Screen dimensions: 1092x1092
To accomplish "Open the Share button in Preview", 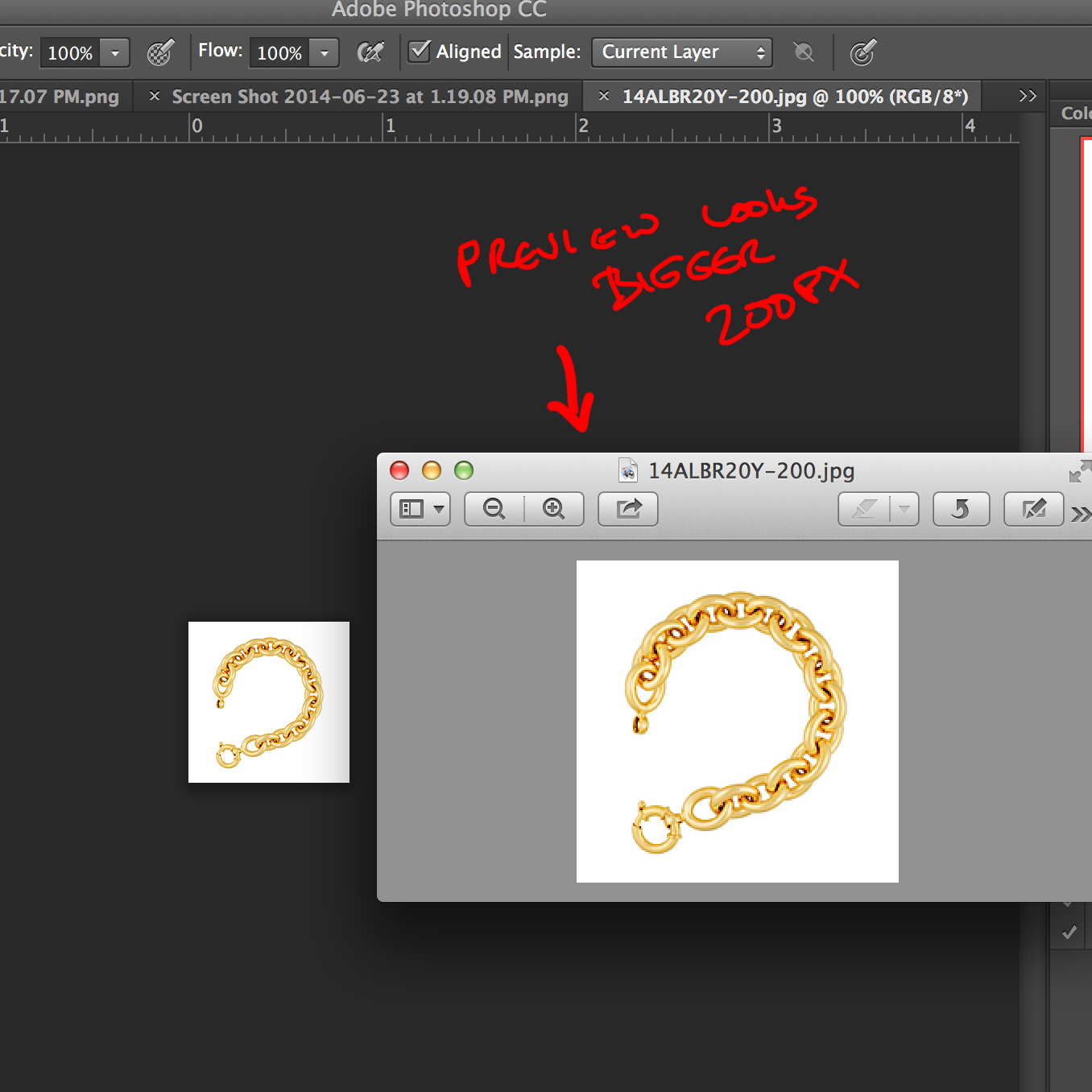I will click(x=628, y=509).
